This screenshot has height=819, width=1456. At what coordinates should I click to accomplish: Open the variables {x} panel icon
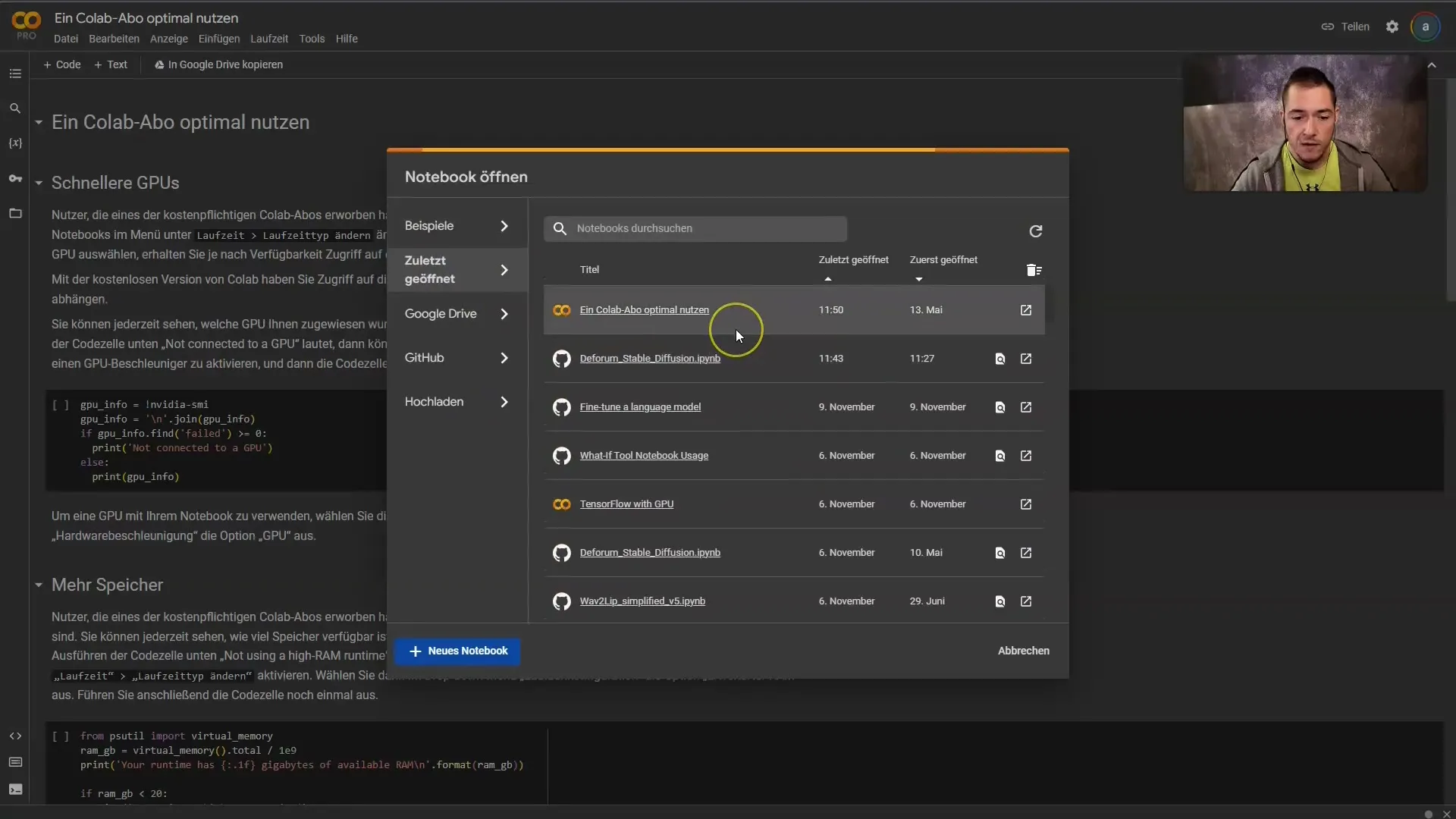click(x=15, y=143)
